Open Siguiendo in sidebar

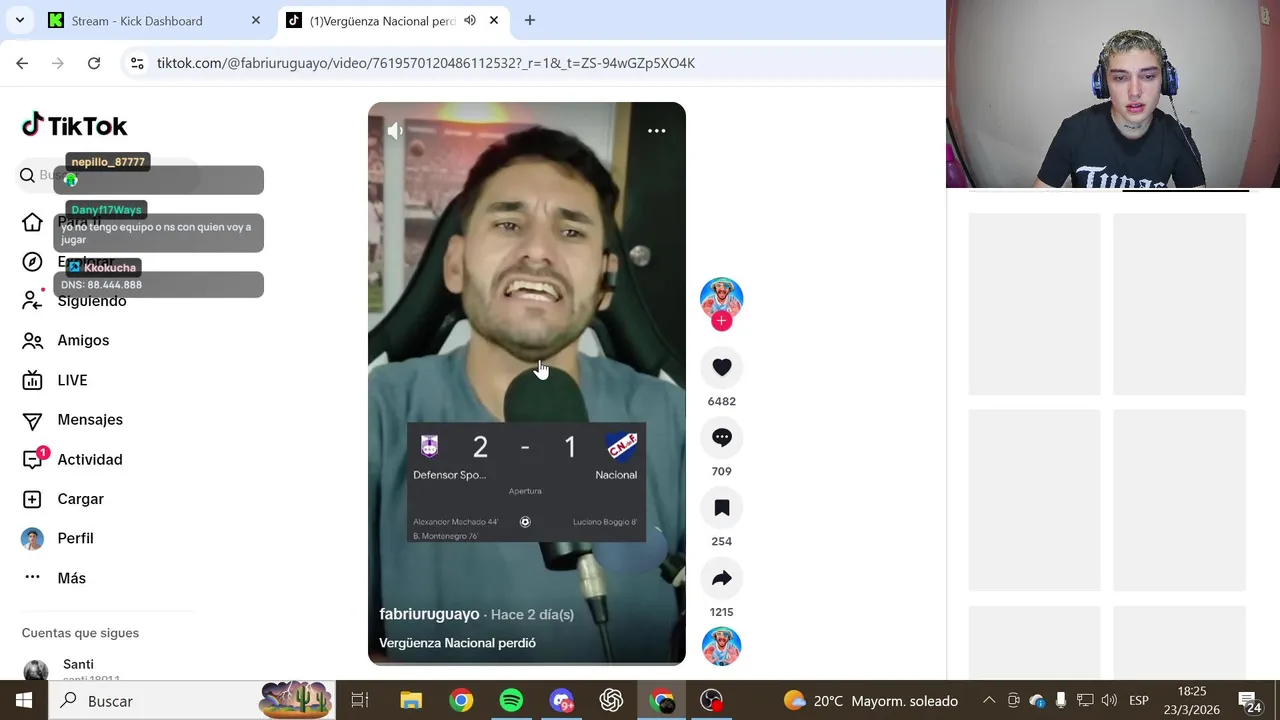(75, 301)
